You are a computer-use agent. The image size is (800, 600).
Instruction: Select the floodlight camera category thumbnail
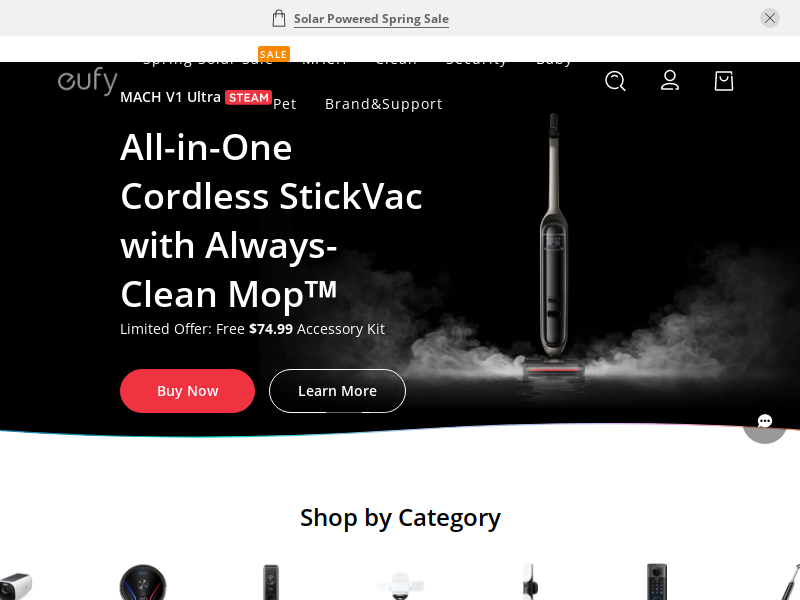[x=401, y=586]
